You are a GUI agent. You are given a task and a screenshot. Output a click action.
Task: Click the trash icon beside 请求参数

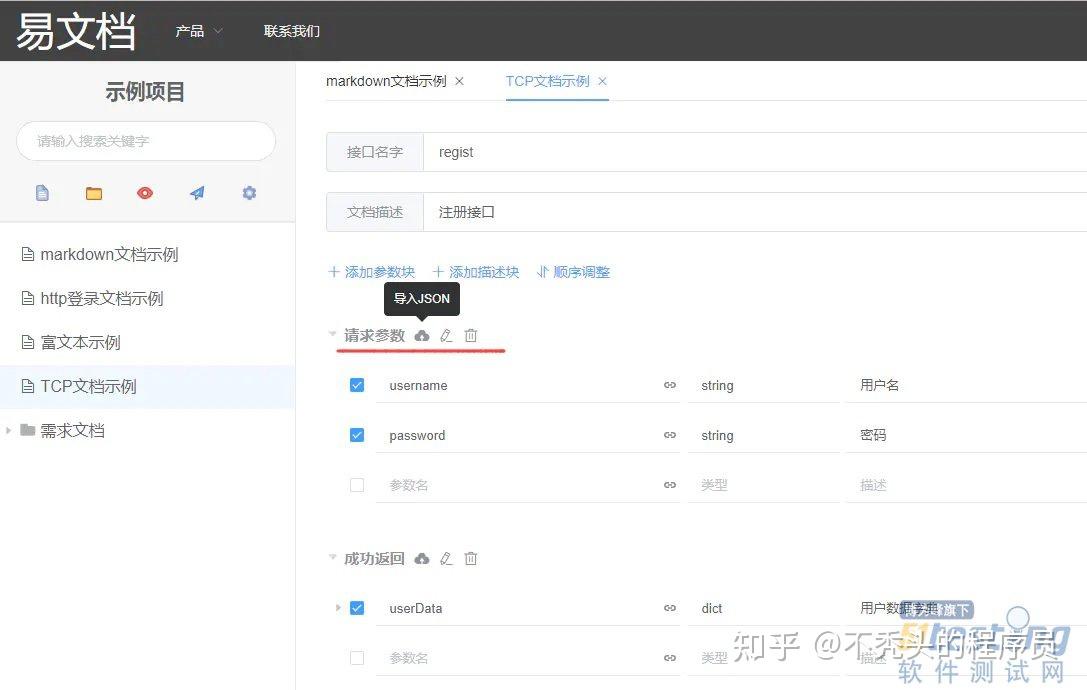471,336
